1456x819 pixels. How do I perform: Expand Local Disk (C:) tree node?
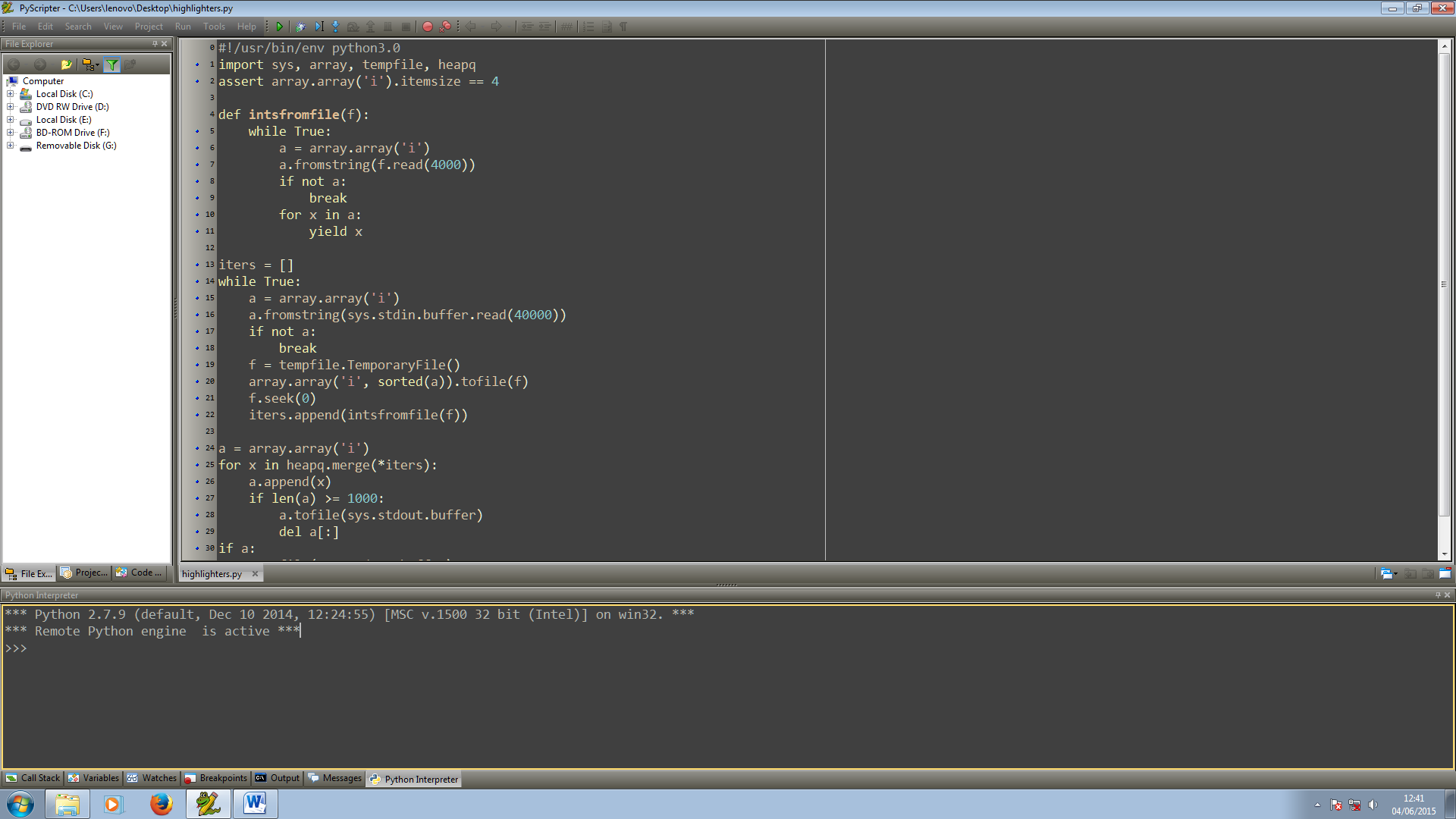click(11, 94)
